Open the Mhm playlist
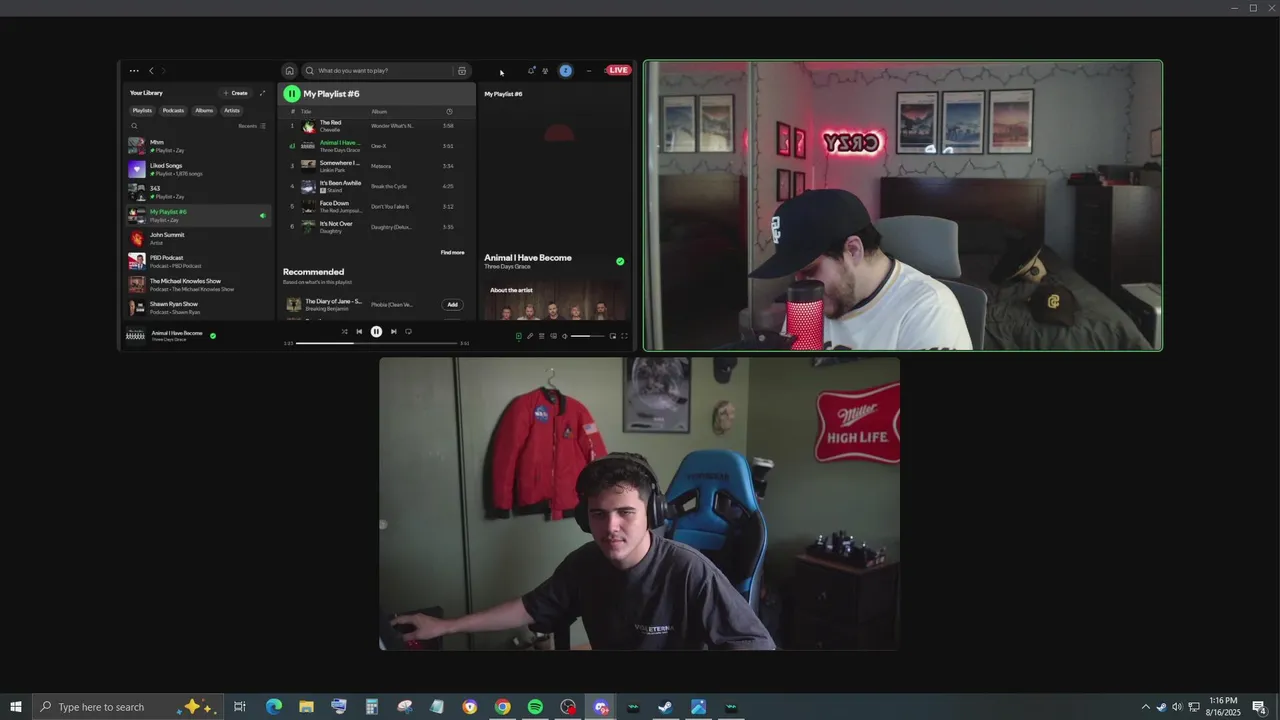Viewport: 1280px width, 720px height. tap(199, 146)
